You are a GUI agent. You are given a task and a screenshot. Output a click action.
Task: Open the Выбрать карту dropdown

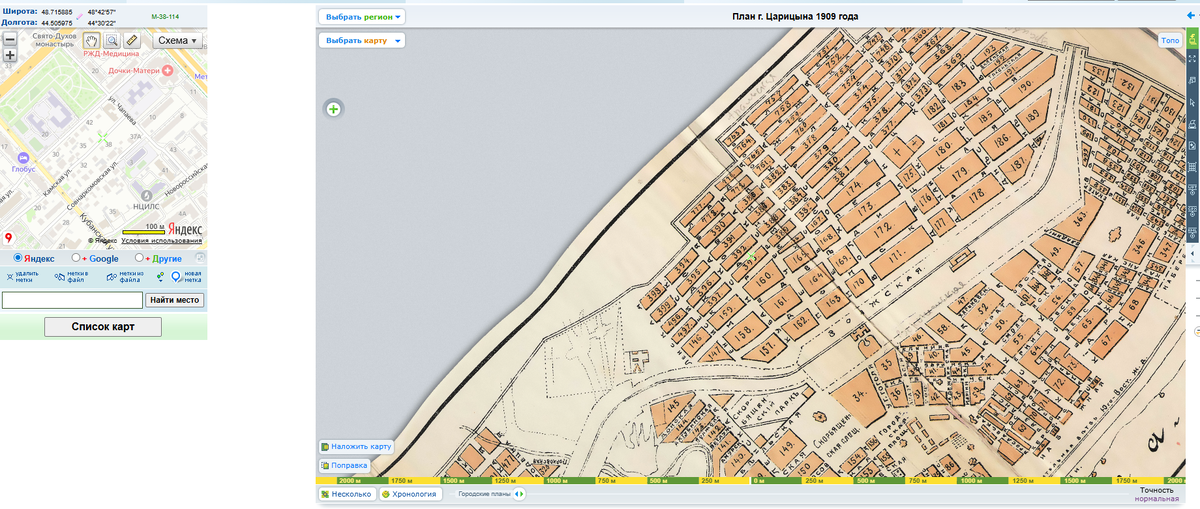[362, 40]
